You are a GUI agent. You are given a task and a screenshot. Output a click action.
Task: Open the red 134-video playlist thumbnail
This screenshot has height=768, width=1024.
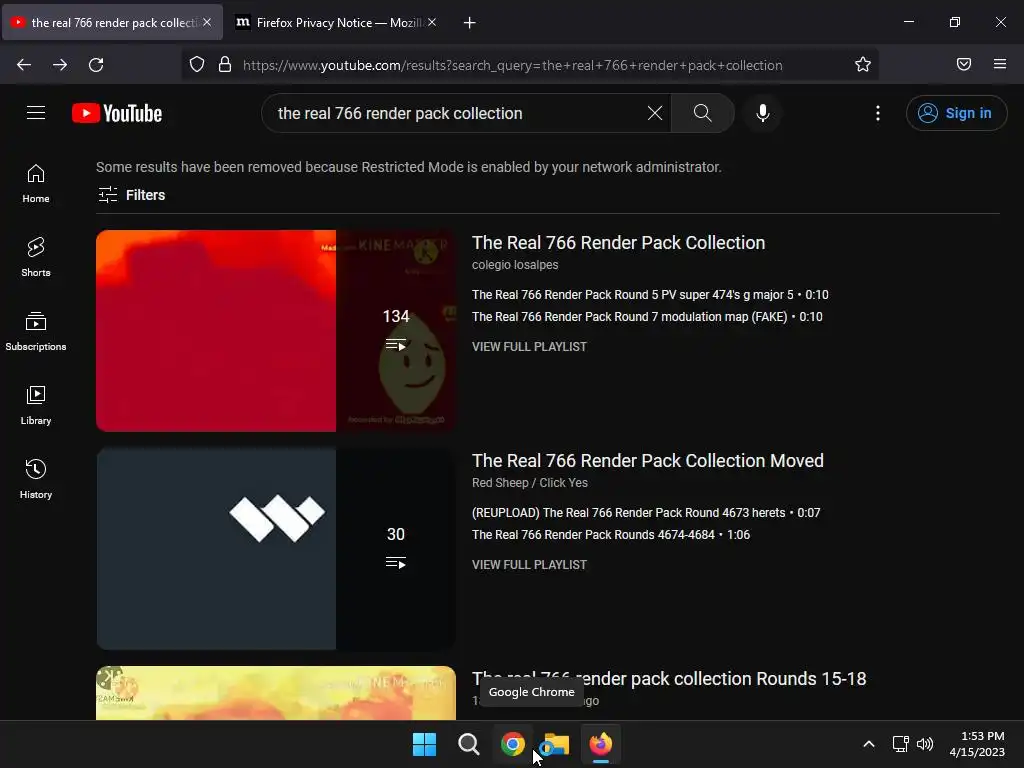(x=276, y=330)
